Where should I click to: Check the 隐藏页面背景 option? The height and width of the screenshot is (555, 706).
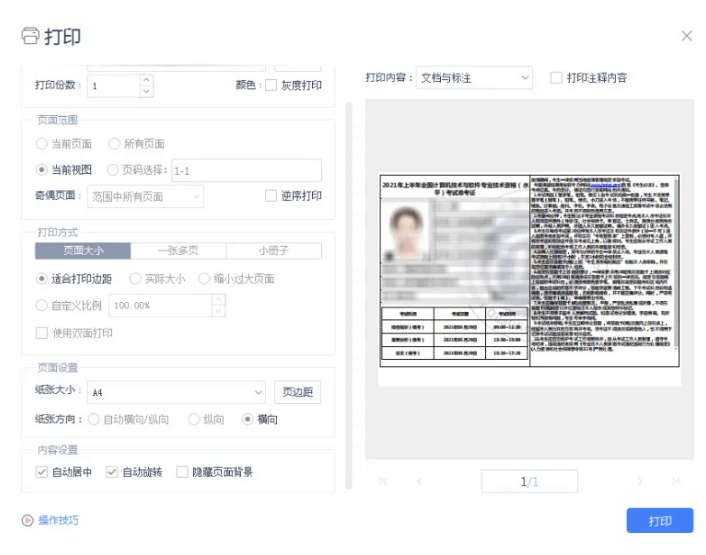182,472
